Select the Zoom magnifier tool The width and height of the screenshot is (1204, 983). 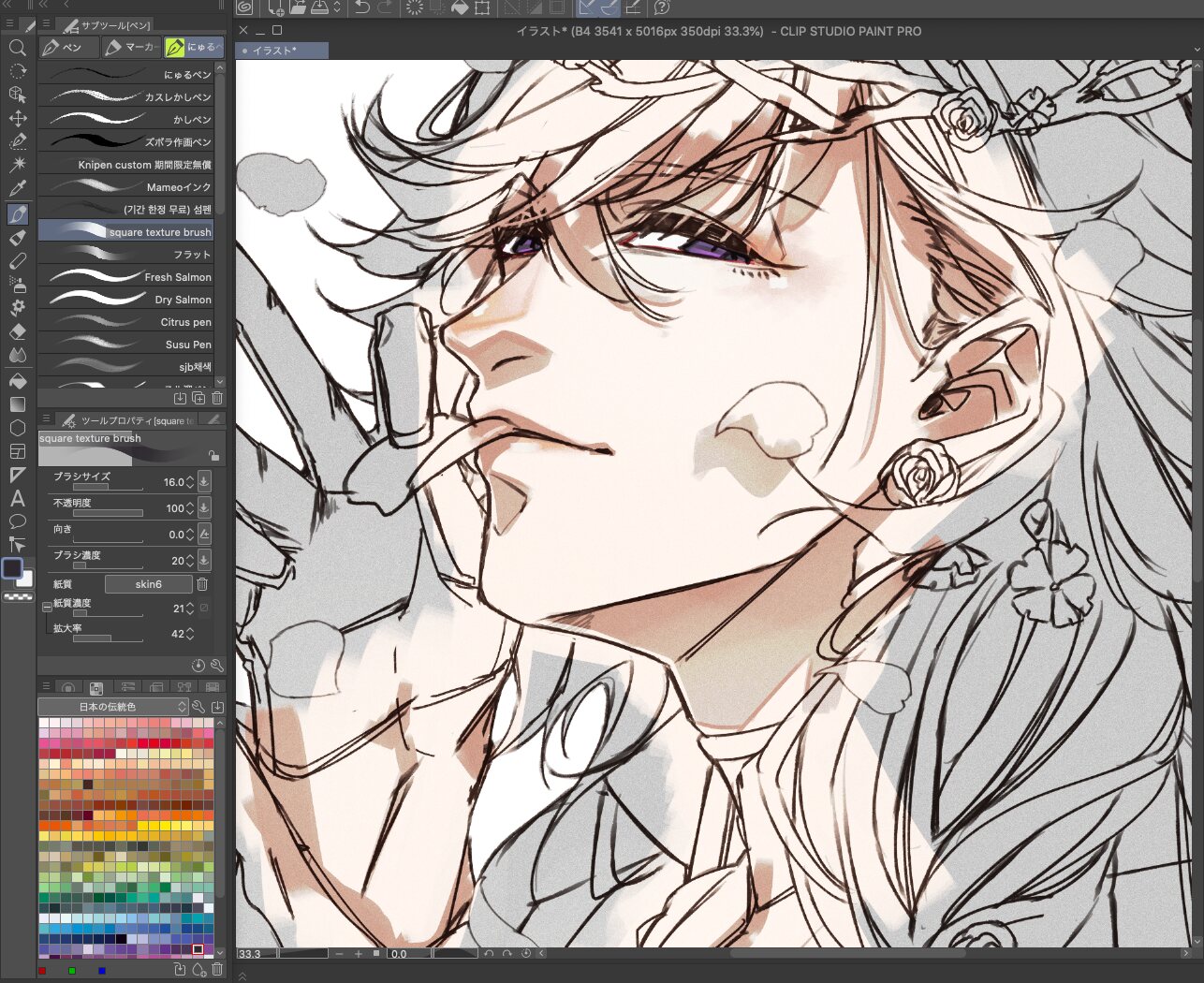coord(17,48)
